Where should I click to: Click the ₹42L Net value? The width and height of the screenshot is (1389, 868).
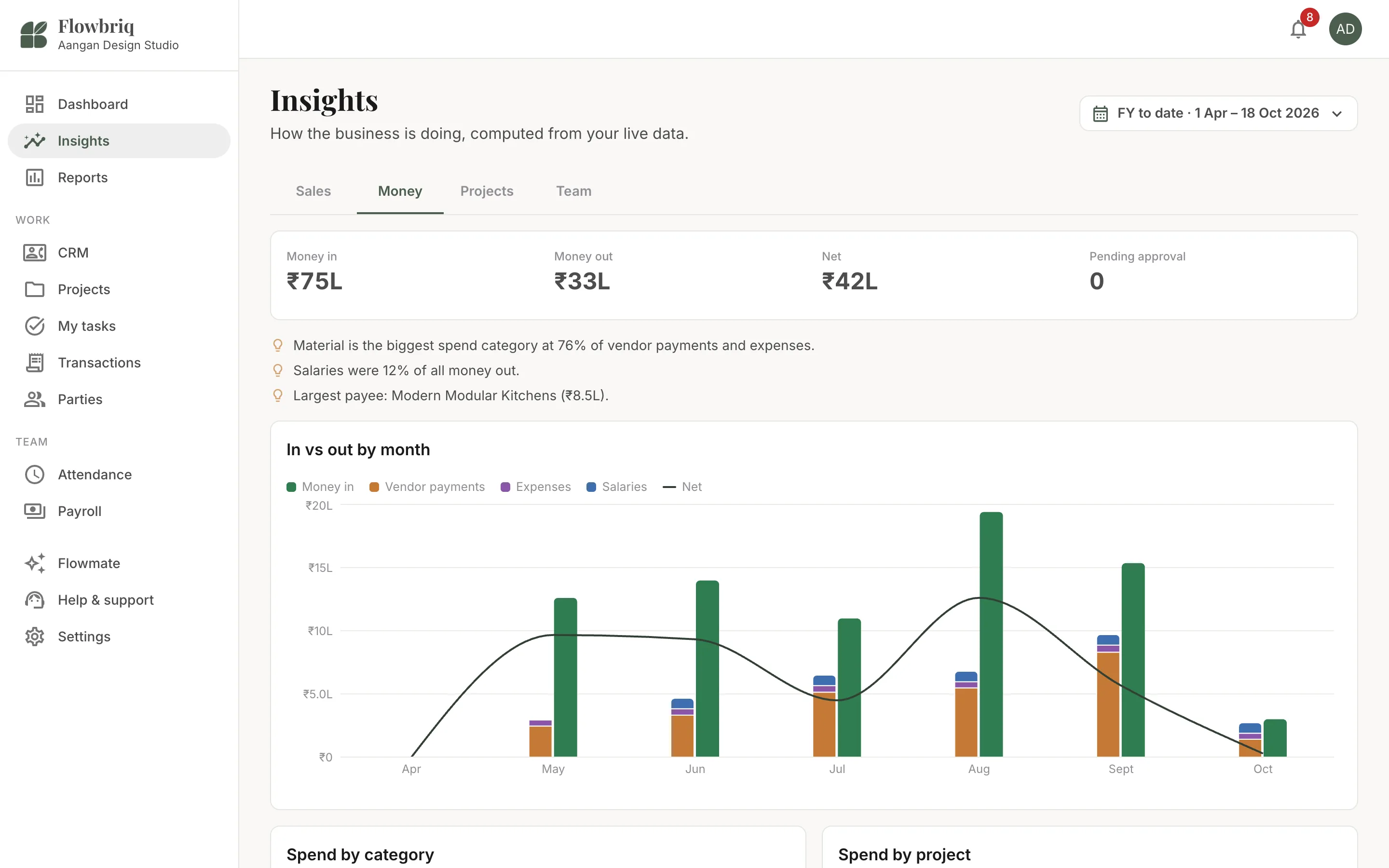tap(849, 281)
